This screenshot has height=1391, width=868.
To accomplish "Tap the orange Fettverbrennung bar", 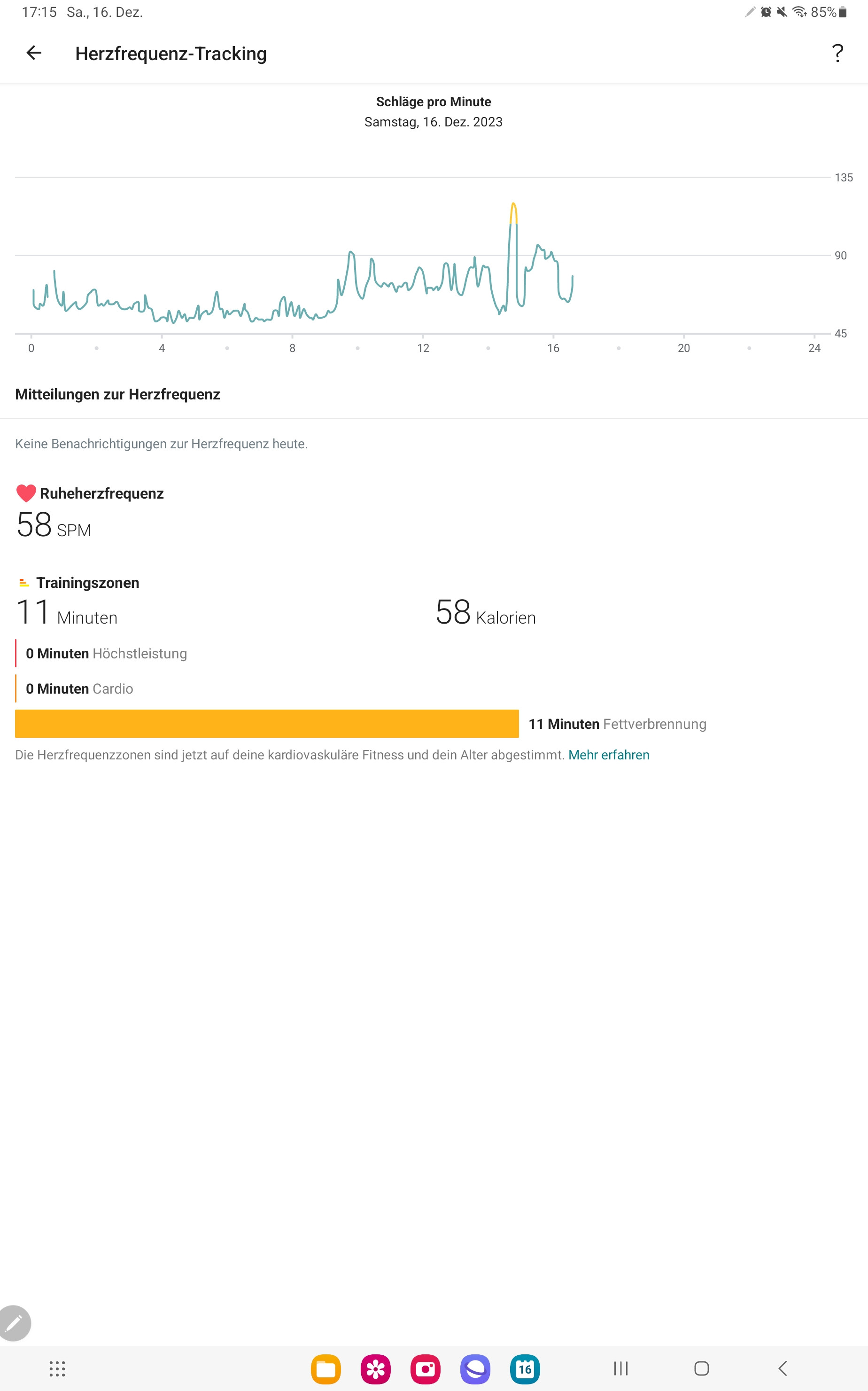I will point(267,724).
